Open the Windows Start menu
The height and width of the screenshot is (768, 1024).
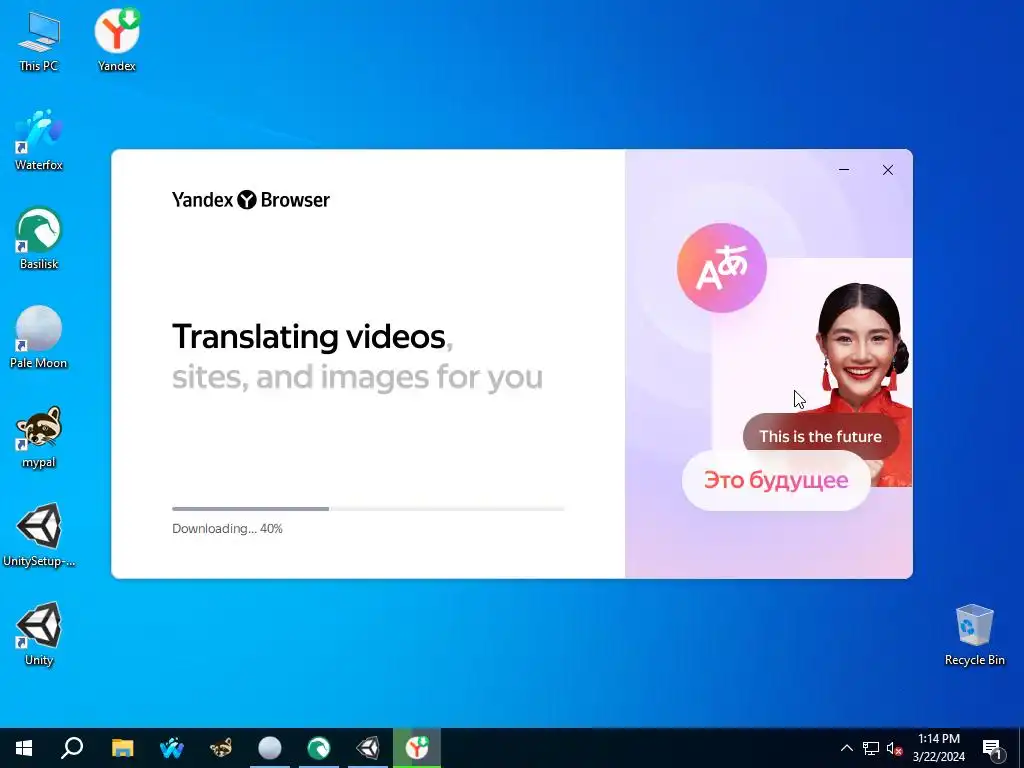pyautogui.click(x=24, y=748)
